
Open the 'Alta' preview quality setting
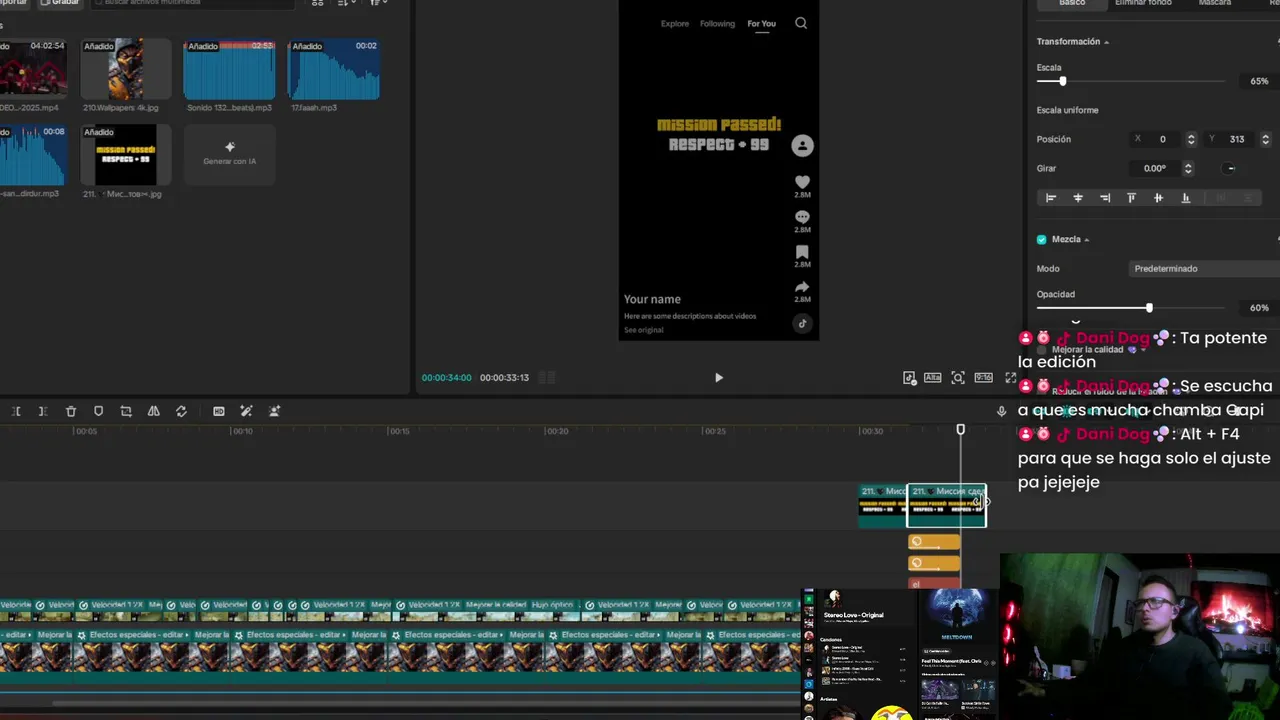pos(932,377)
